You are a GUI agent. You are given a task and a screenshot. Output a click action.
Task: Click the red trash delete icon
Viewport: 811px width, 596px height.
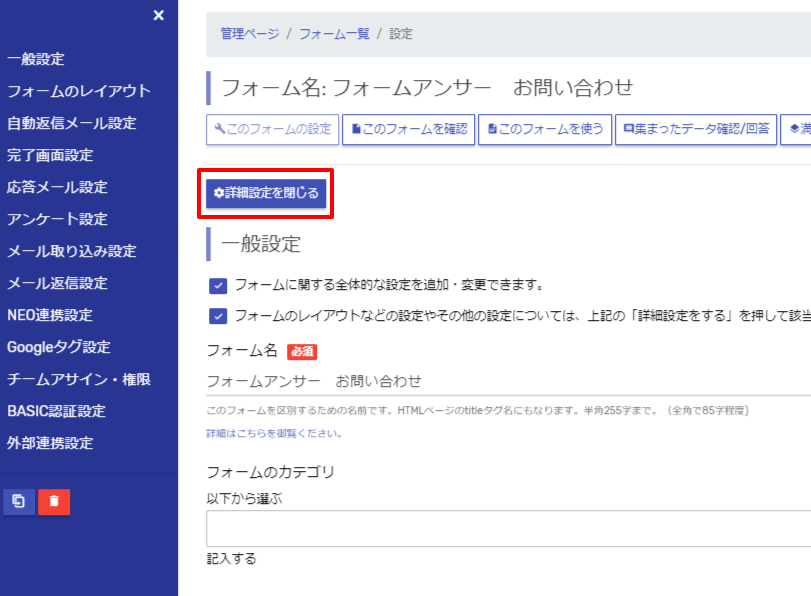coord(54,502)
